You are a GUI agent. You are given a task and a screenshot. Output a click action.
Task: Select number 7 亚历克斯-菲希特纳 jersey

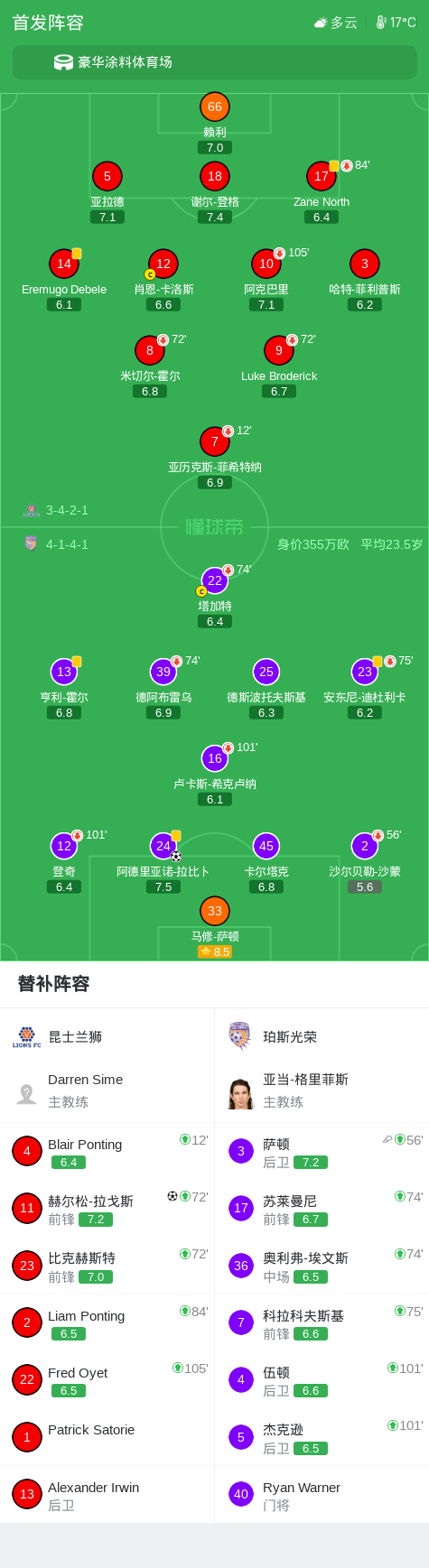coord(214,441)
